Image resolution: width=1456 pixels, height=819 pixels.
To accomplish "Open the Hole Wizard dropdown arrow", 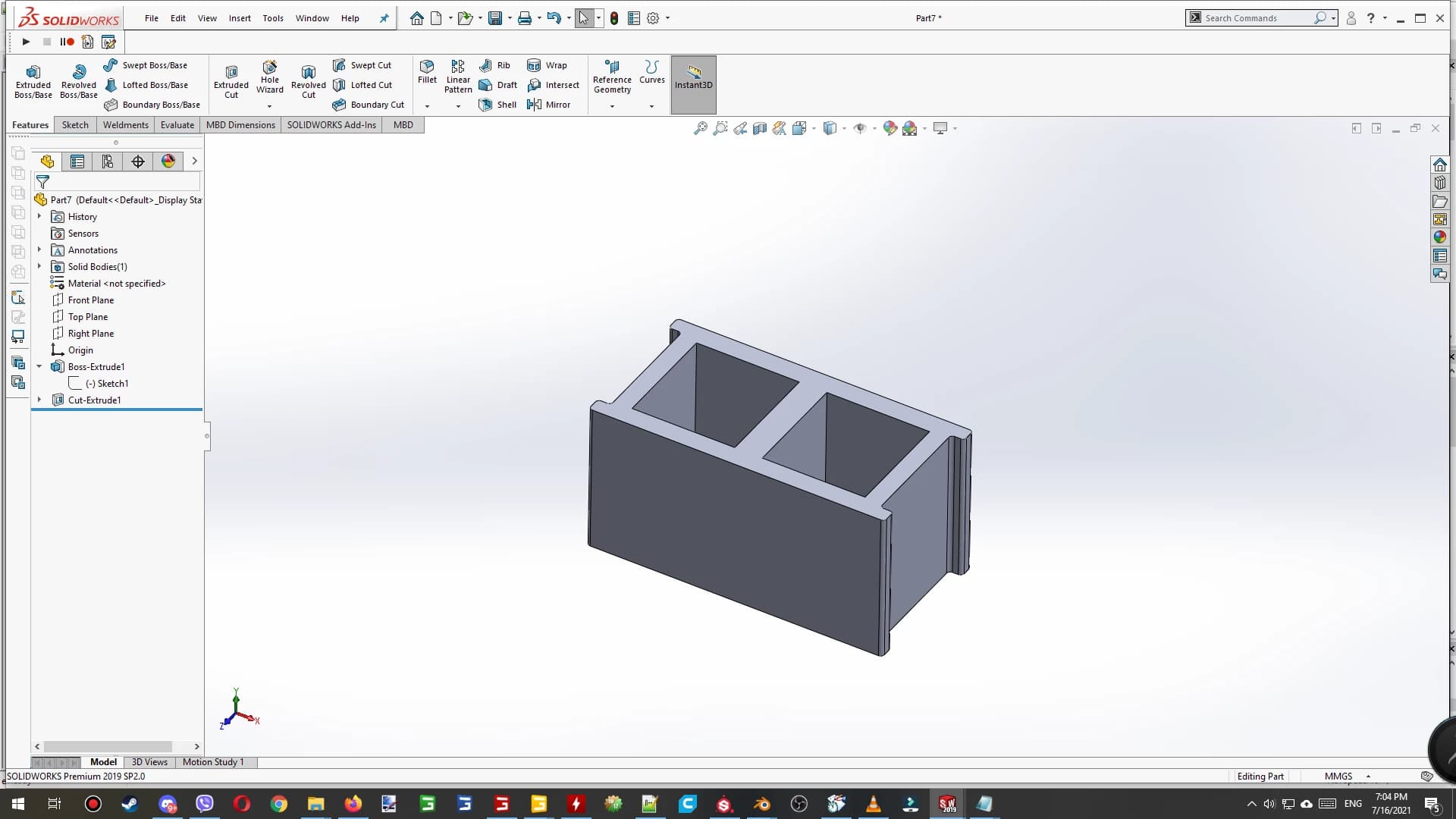I will tap(269, 106).
